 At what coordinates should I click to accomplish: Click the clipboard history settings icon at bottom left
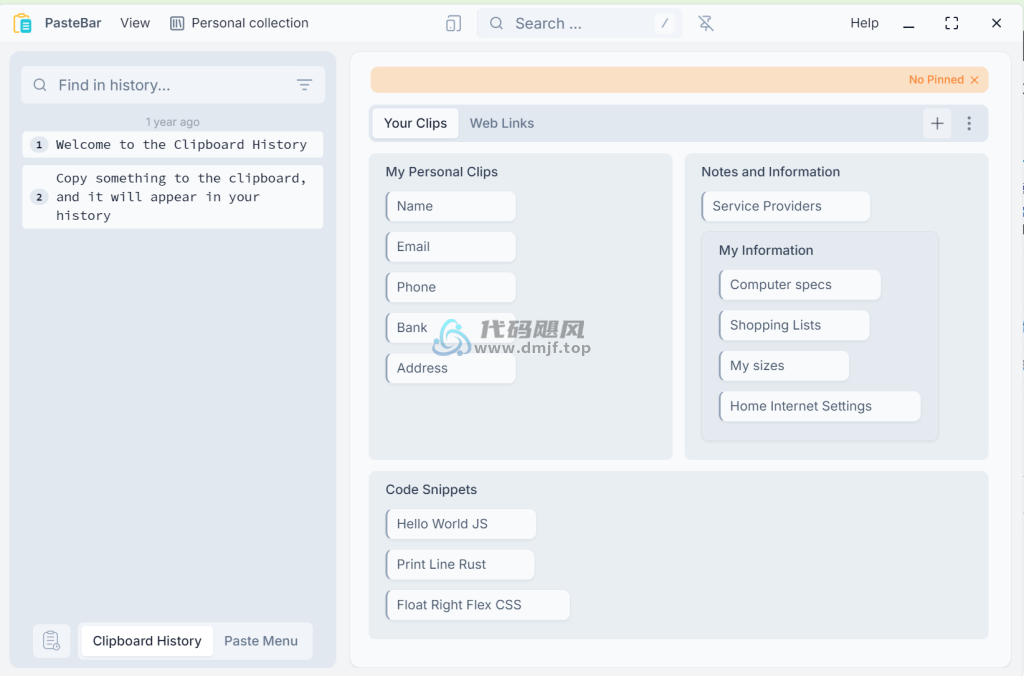point(52,641)
